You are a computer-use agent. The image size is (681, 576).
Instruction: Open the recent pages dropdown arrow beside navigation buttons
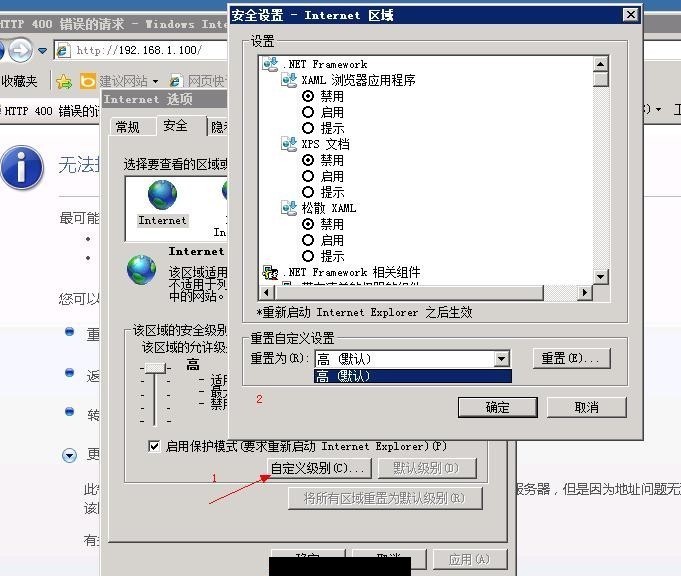pyautogui.click(x=43, y=51)
